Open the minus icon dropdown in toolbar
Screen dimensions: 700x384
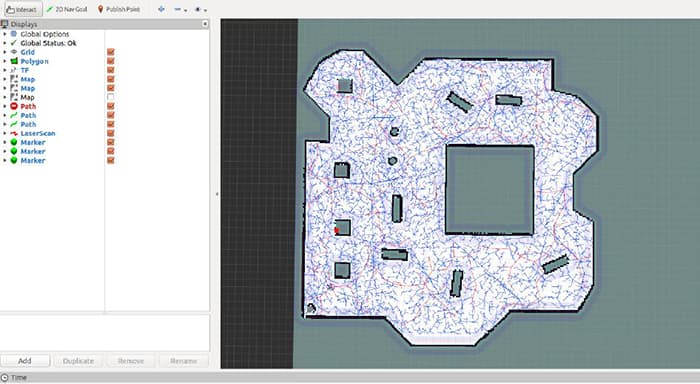[x=180, y=9]
